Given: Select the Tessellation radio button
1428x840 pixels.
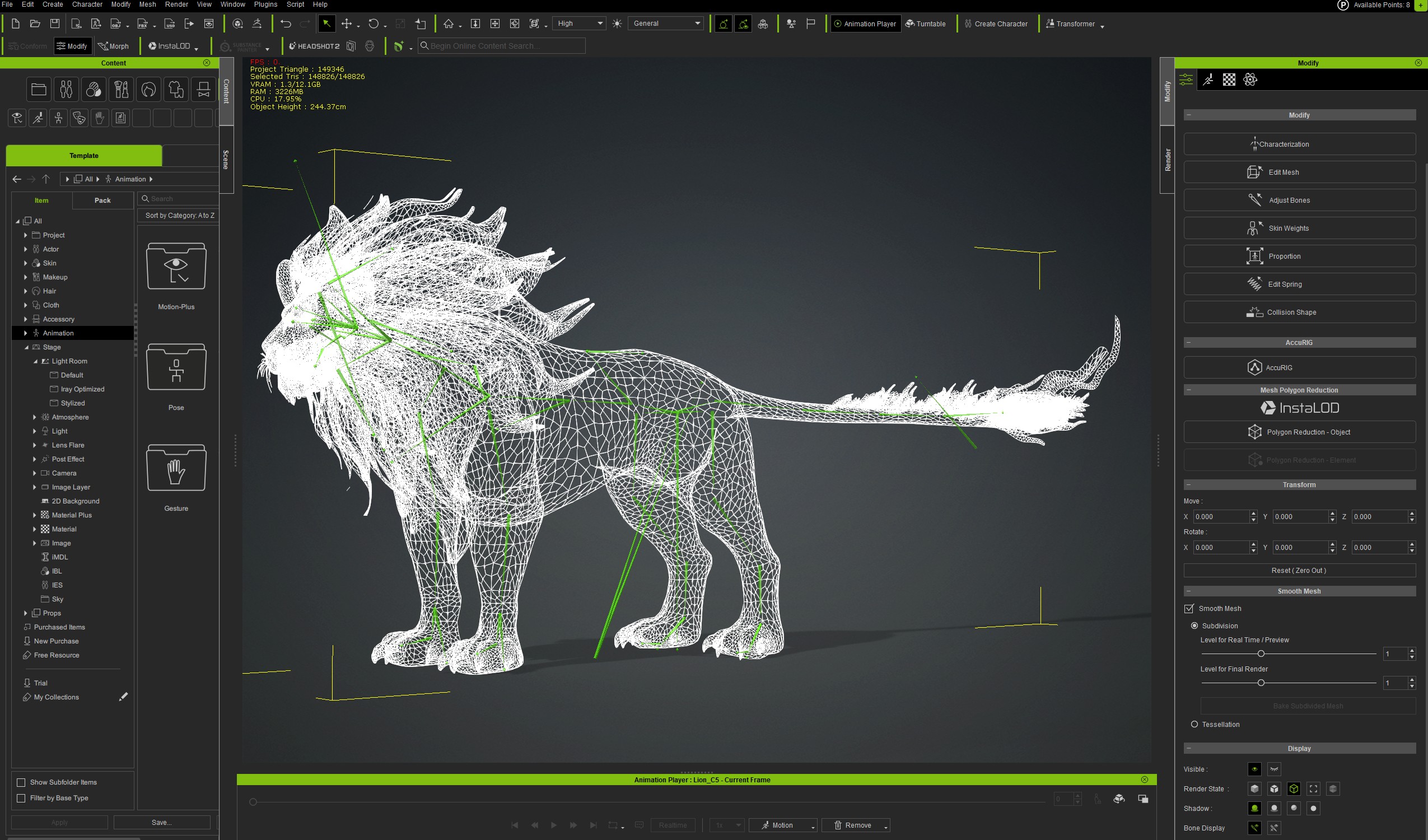Looking at the screenshot, I should 1194,725.
